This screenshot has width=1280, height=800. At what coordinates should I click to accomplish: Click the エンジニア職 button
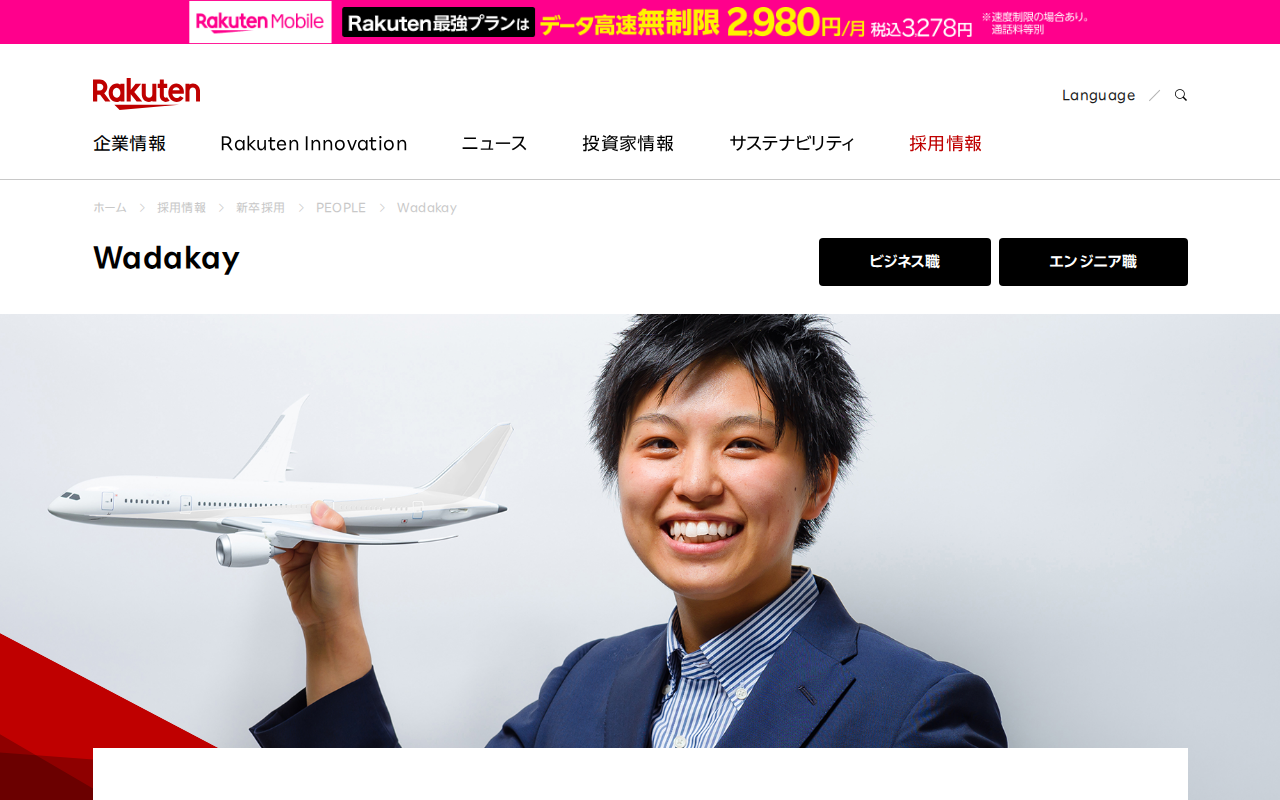click(1093, 262)
